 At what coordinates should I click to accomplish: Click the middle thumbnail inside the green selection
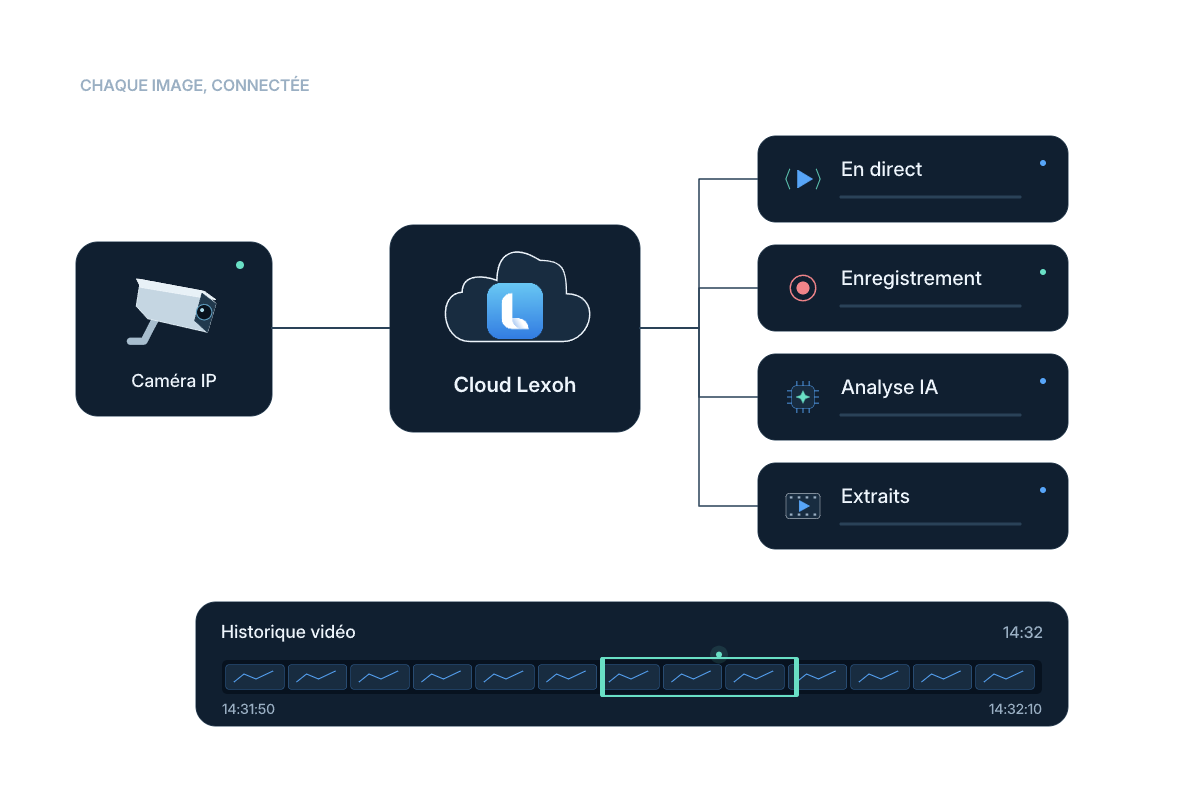coord(692,677)
